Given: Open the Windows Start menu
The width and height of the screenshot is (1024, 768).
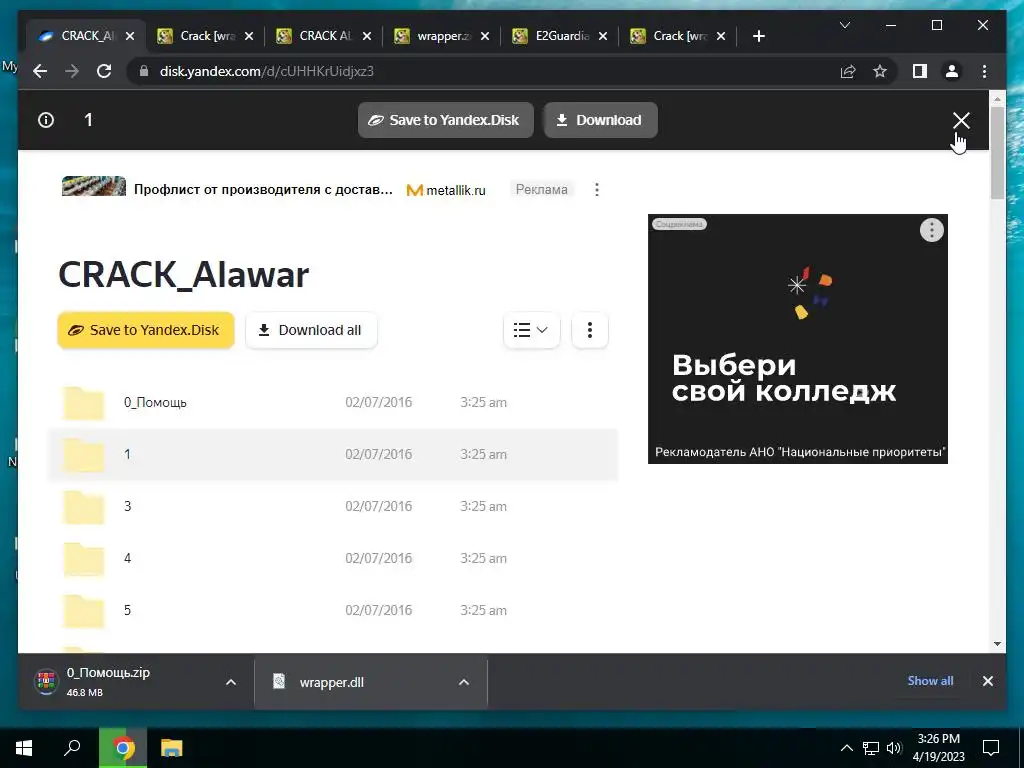Looking at the screenshot, I should [x=24, y=748].
